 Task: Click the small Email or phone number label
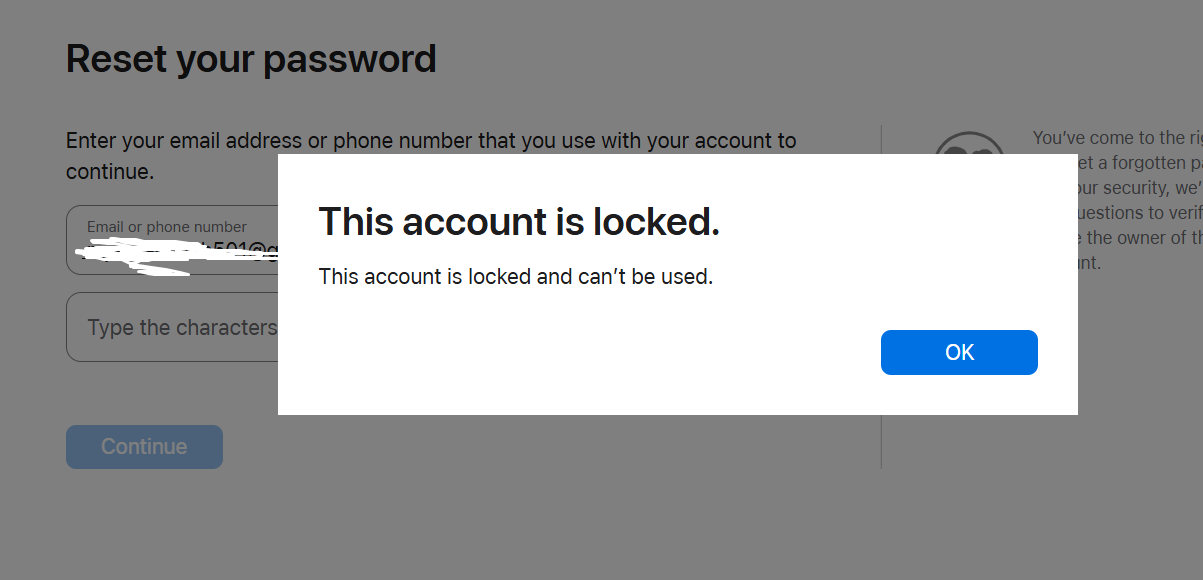166,227
